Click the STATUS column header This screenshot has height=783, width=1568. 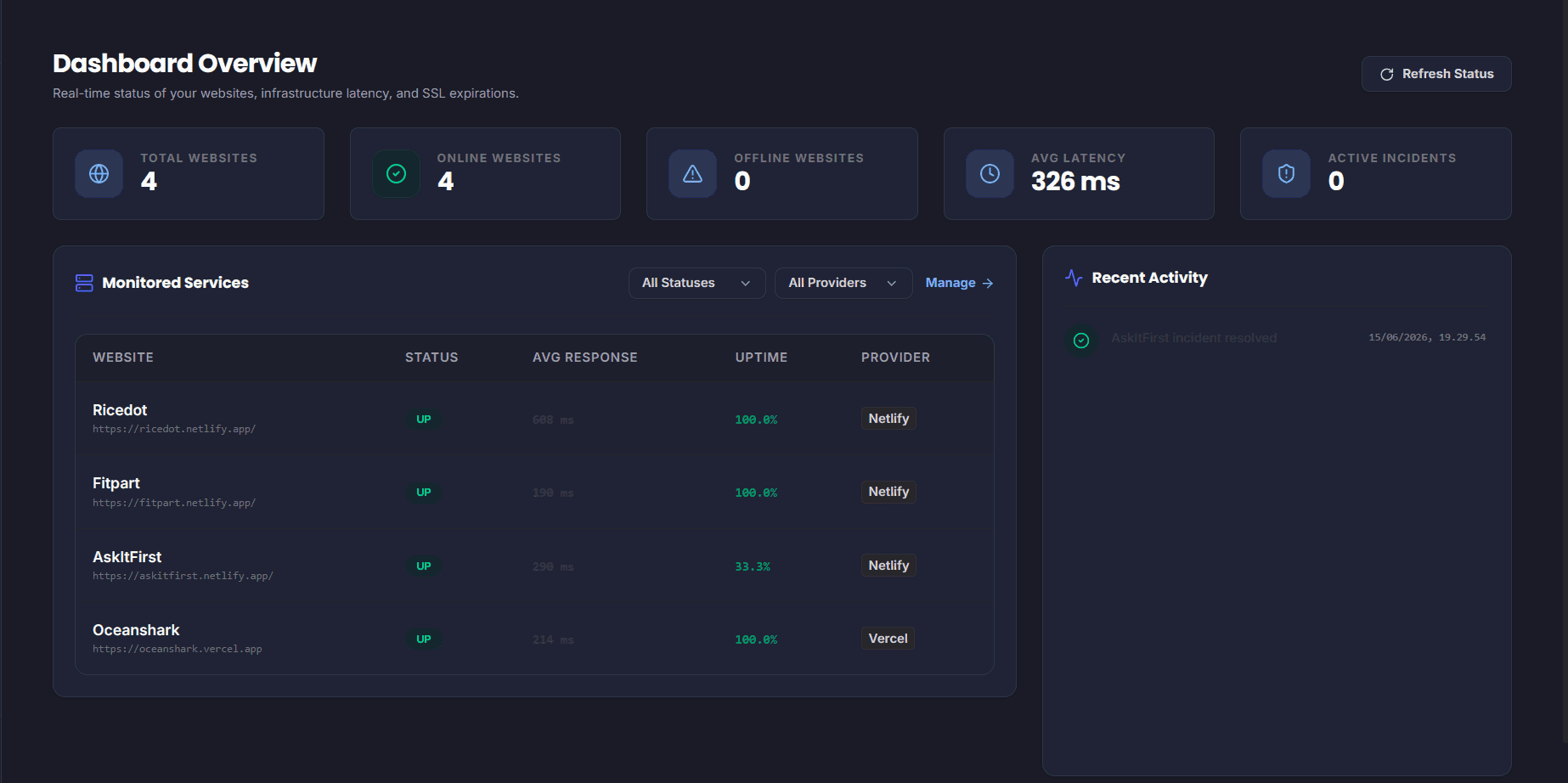pyautogui.click(x=431, y=358)
